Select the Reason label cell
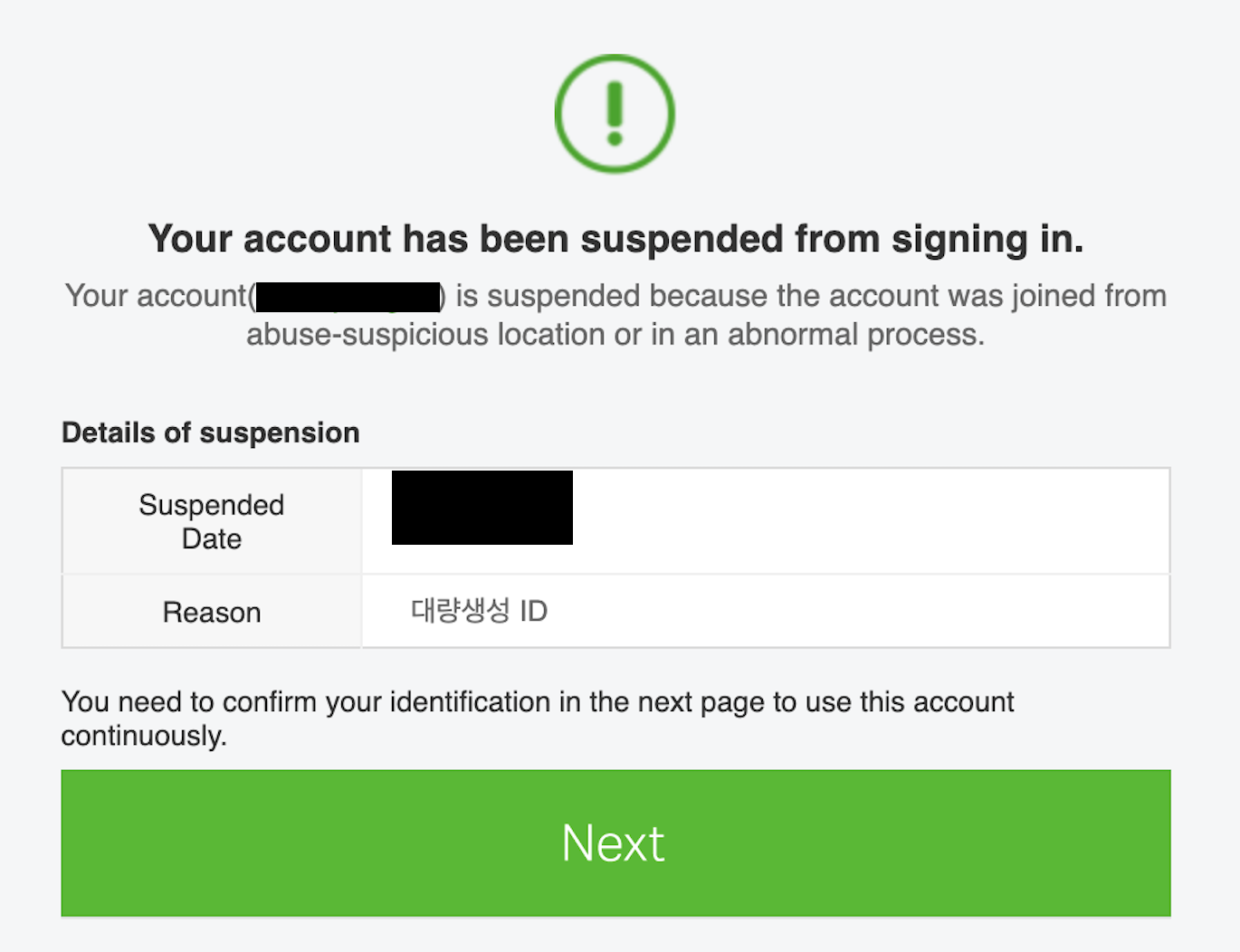The width and height of the screenshot is (1240, 952). tap(212, 613)
